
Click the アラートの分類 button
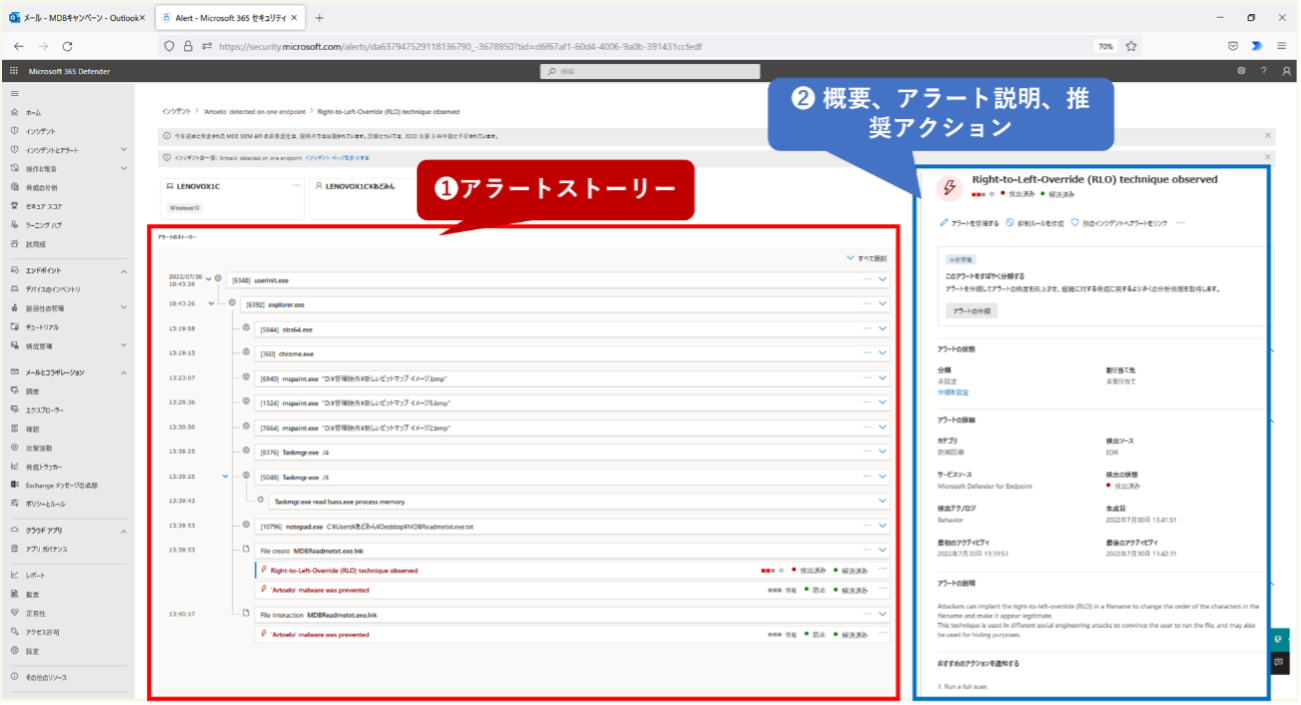971,311
